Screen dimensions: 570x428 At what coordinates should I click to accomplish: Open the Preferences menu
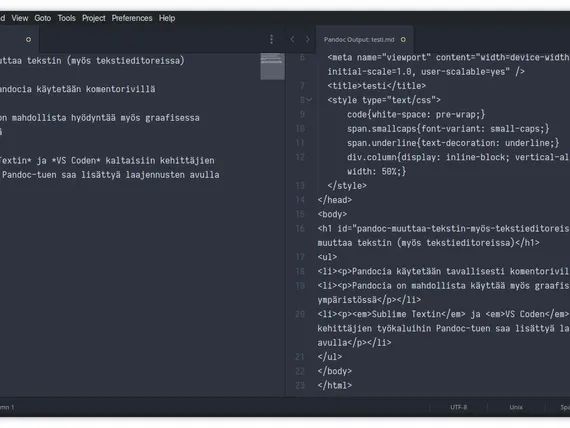tap(132, 18)
